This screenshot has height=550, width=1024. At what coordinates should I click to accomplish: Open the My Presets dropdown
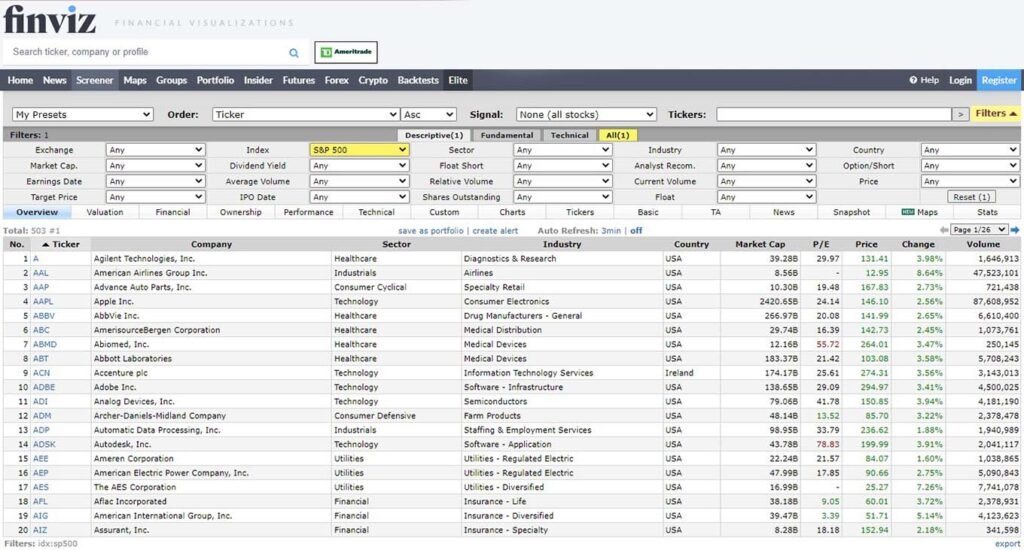[x=82, y=114]
